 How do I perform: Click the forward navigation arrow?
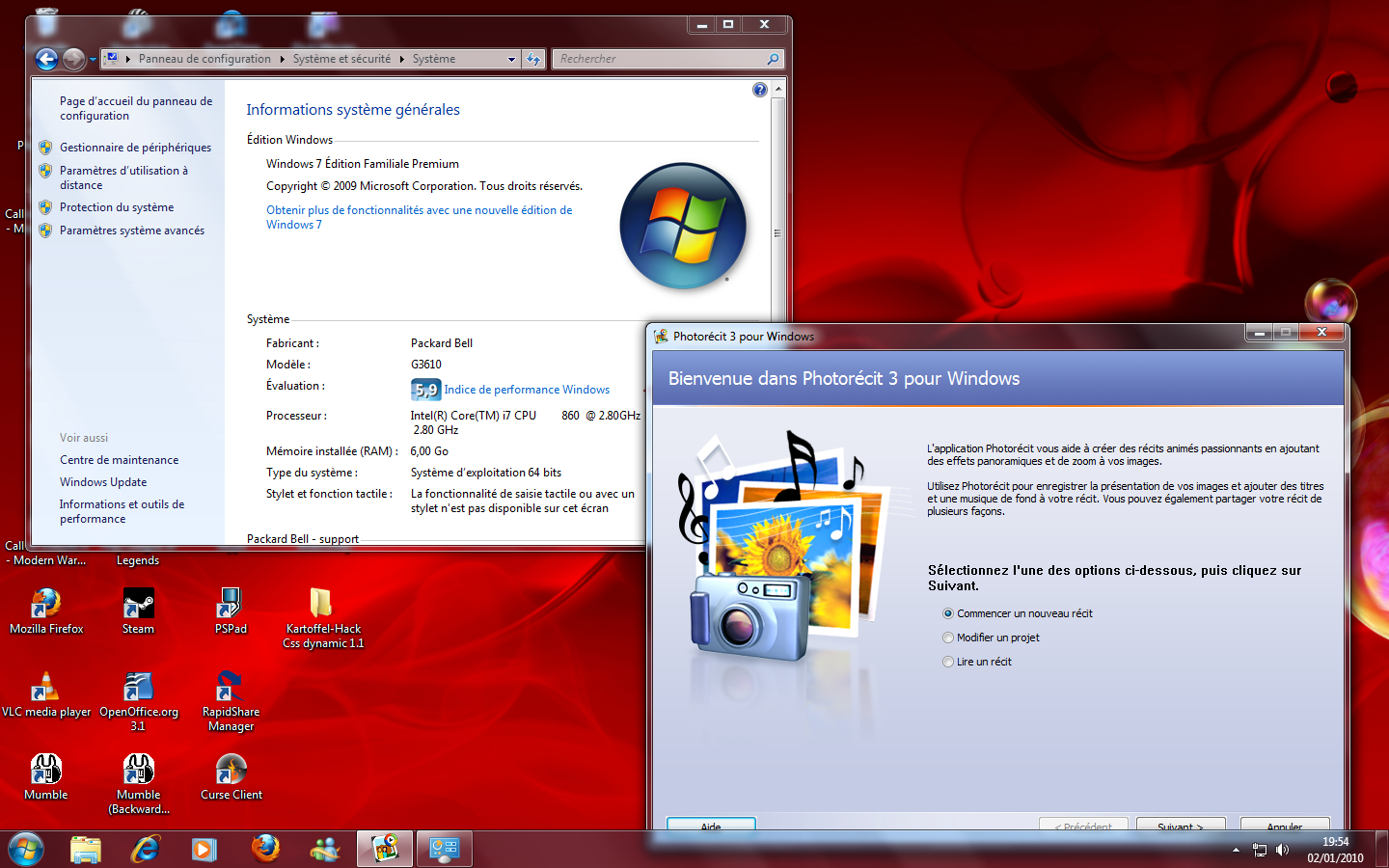(73, 59)
